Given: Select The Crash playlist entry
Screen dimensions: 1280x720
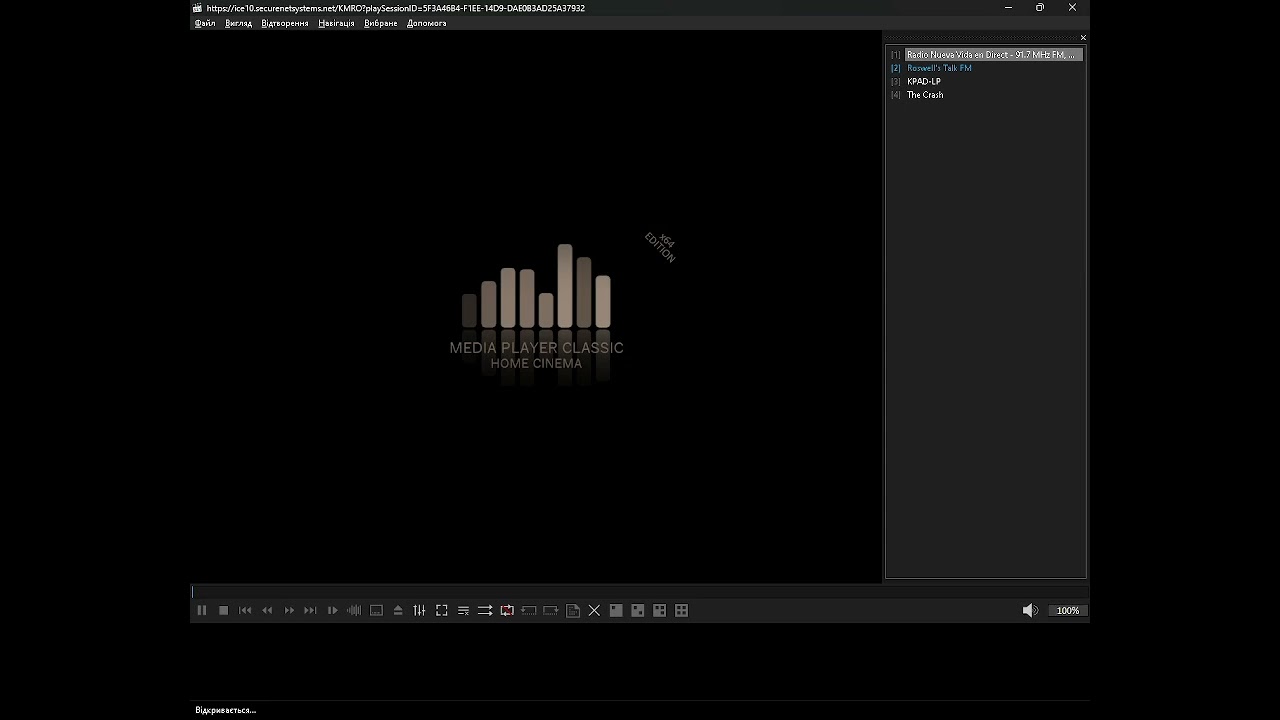Looking at the screenshot, I should [x=925, y=95].
